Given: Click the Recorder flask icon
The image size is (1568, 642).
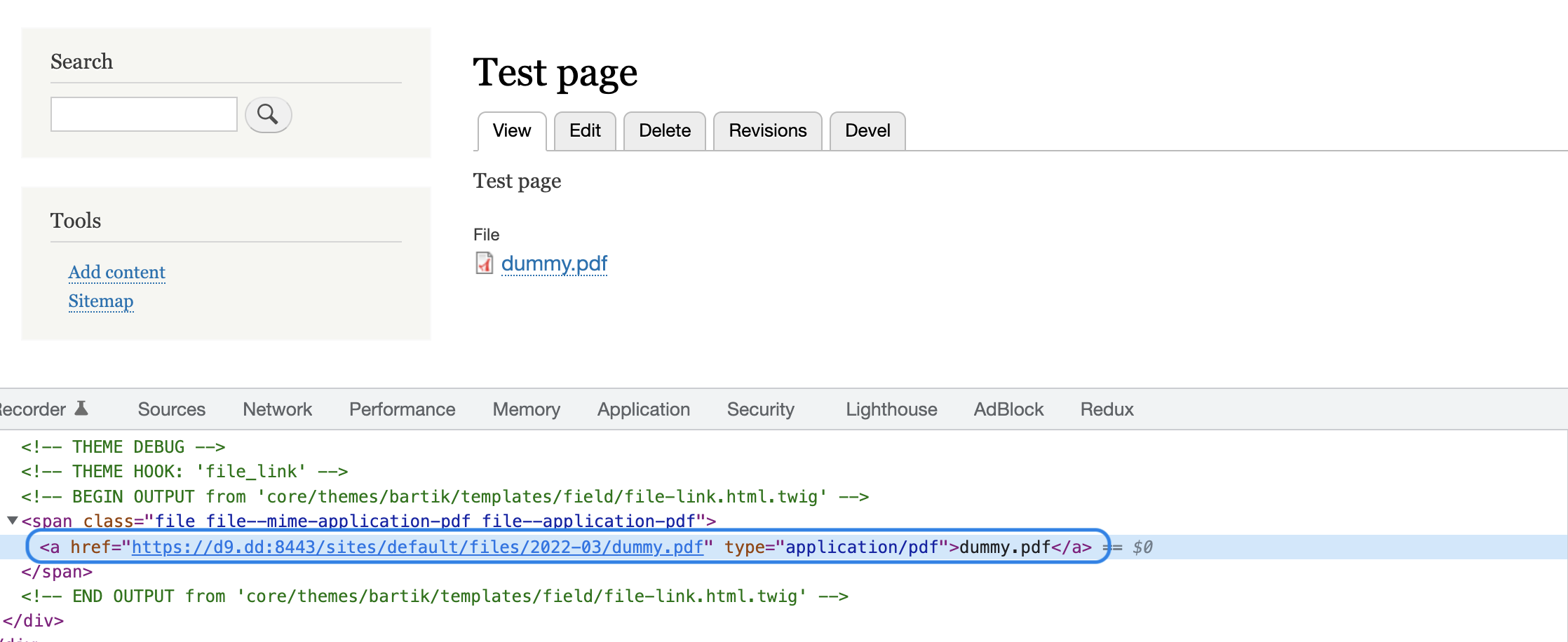Looking at the screenshot, I should click(81, 409).
